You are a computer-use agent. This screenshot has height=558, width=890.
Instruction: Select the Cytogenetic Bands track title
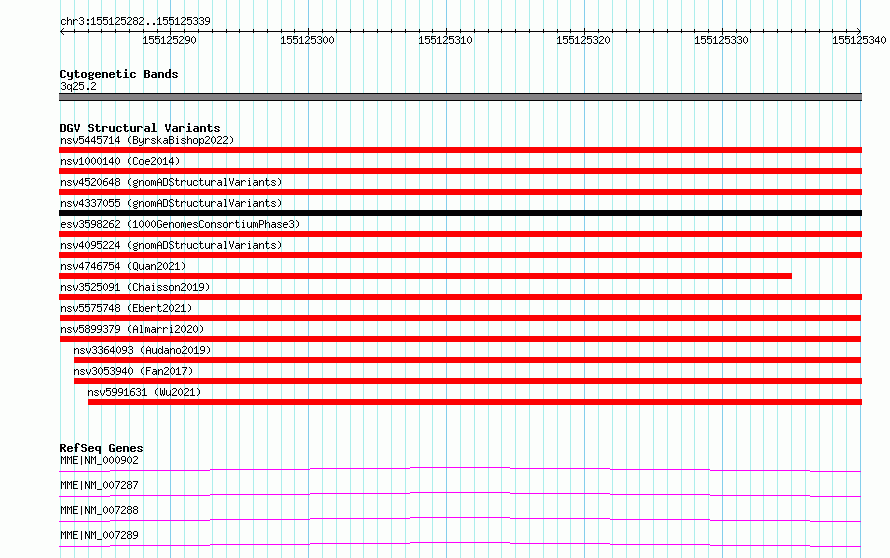(x=119, y=74)
